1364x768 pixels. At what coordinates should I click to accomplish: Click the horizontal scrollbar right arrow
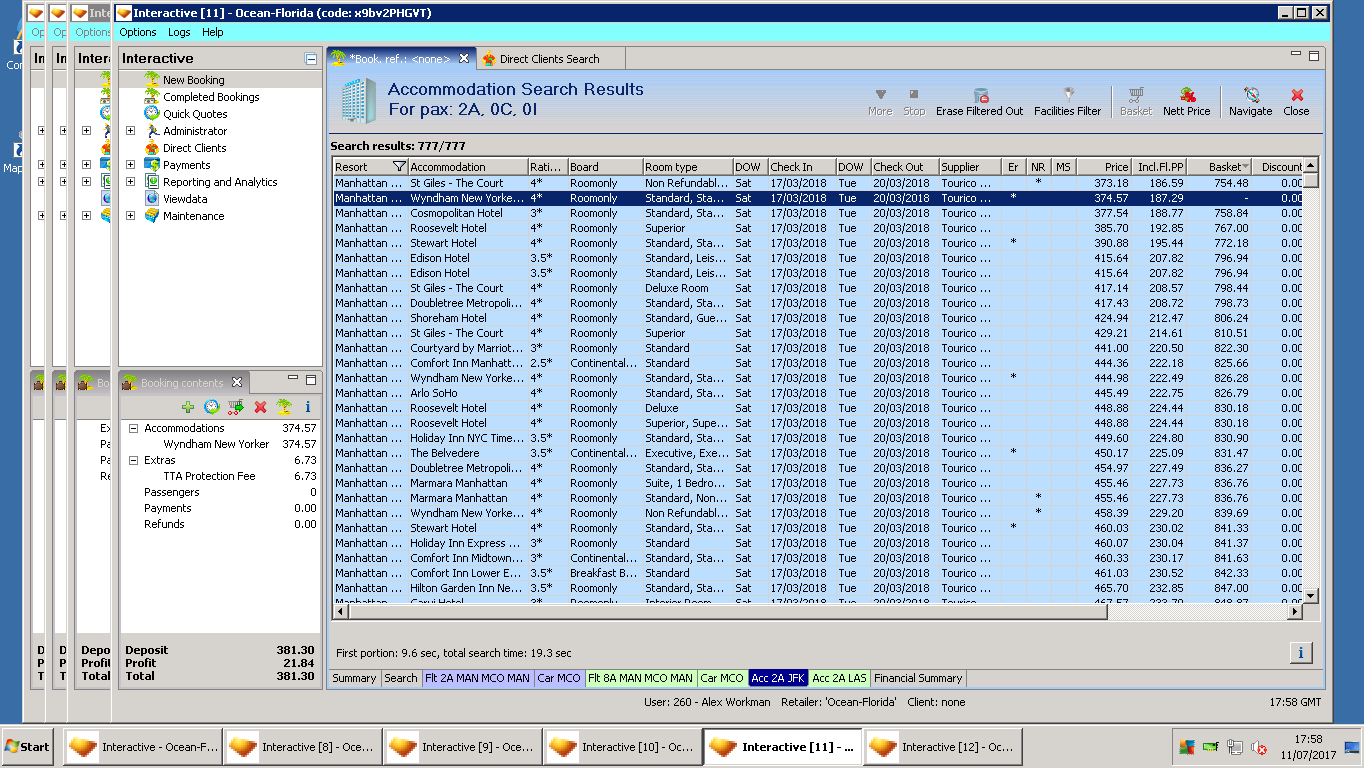click(x=1296, y=611)
